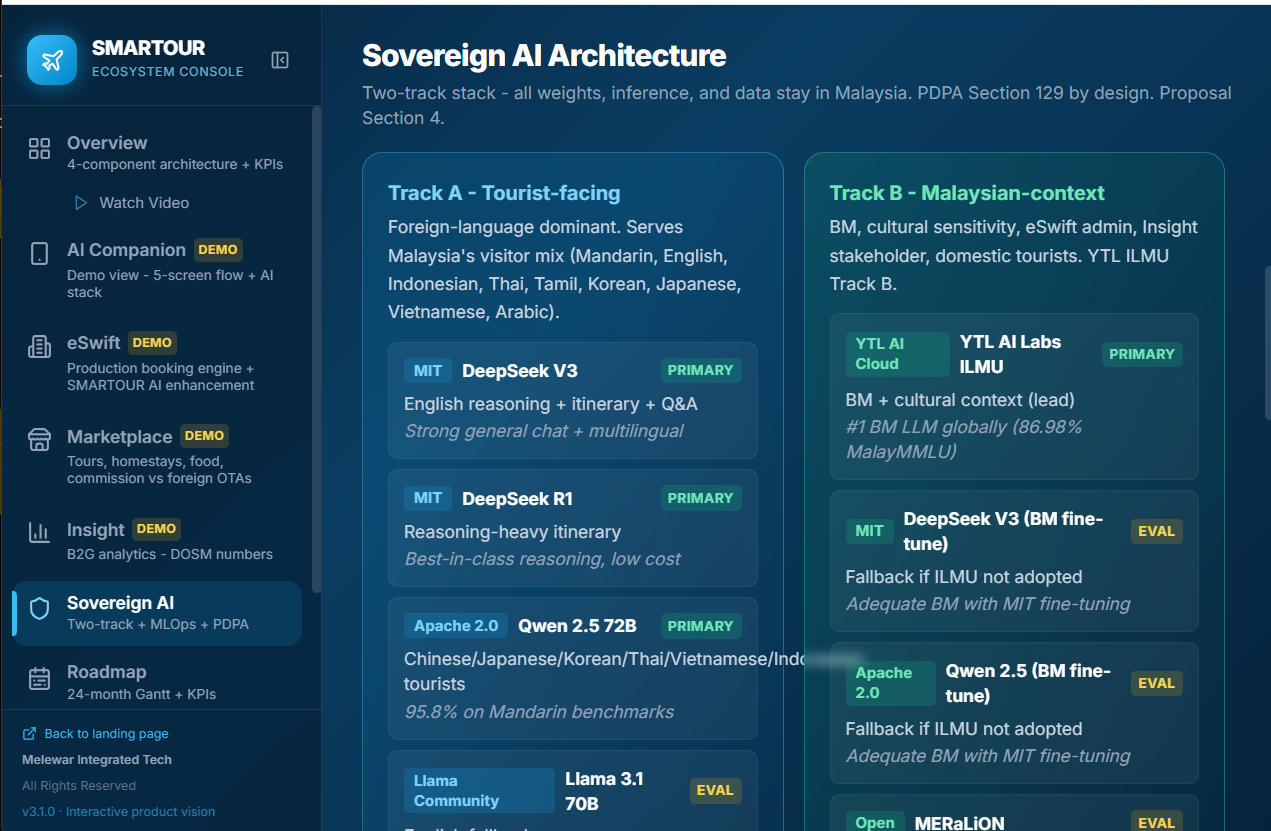
Task: Click the Llama Community license badge
Action: click(x=479, y=790)
